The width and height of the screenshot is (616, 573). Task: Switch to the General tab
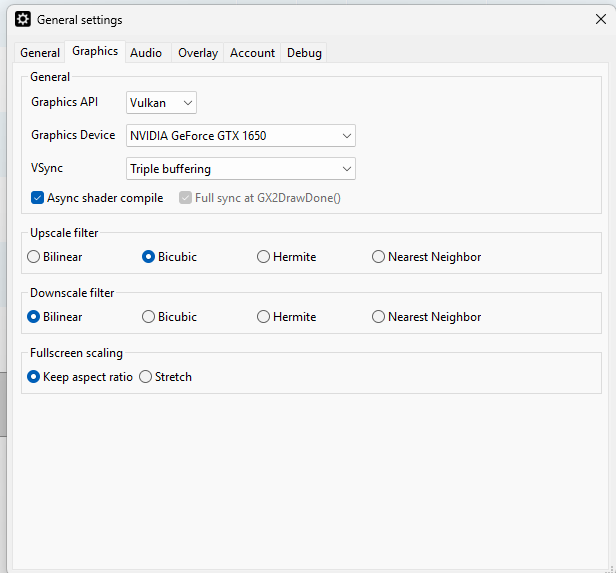click(40, 53)
